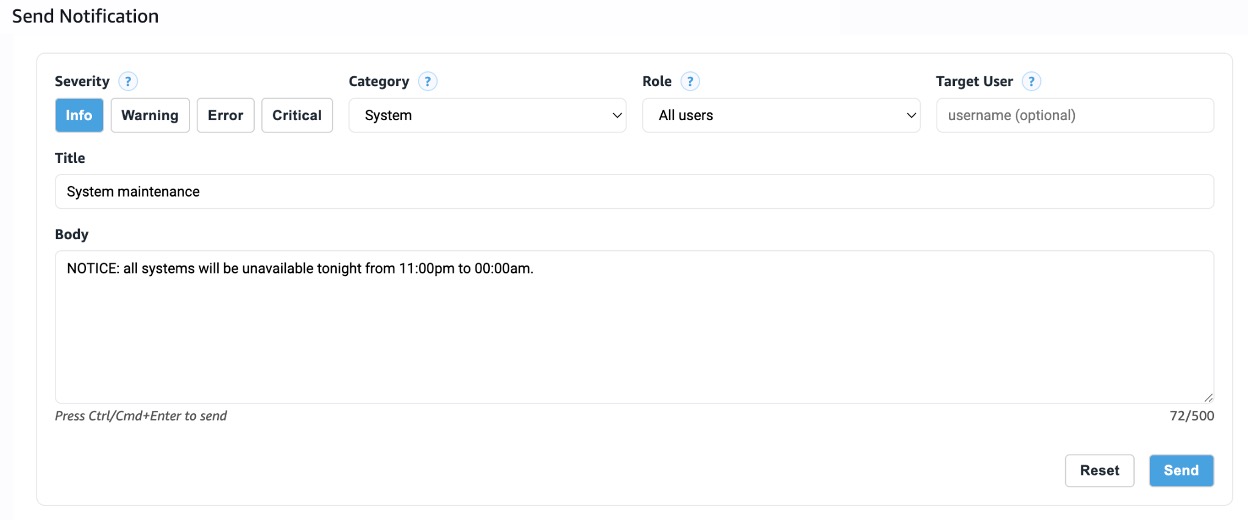Click the blue Send button
Image resolution: width=1248 pixels, height=520 pixels.
[x=1181, y=470]
